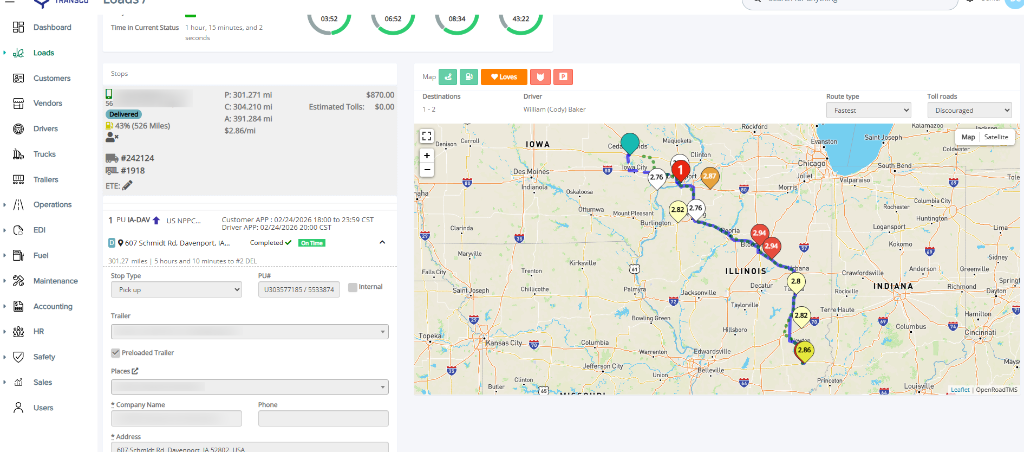Enter fullscreen map view

[426, 136]
